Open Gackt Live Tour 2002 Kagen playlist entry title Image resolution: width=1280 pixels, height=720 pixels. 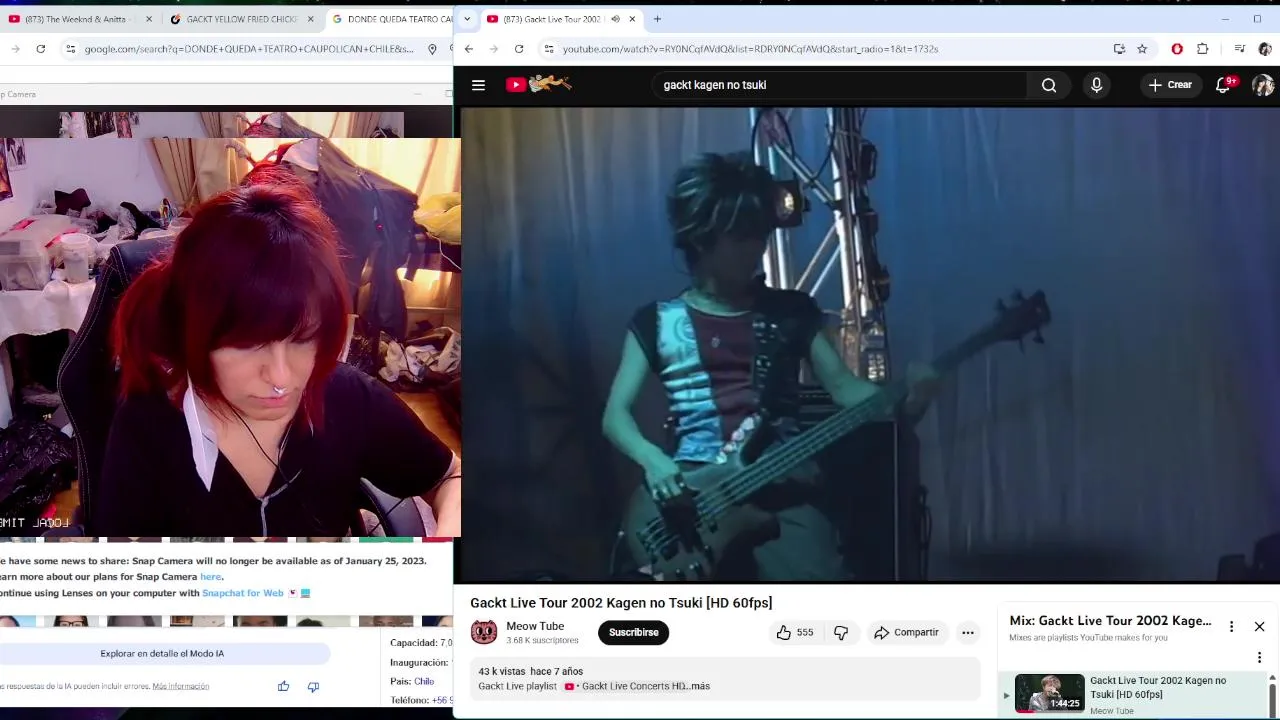1158,687
